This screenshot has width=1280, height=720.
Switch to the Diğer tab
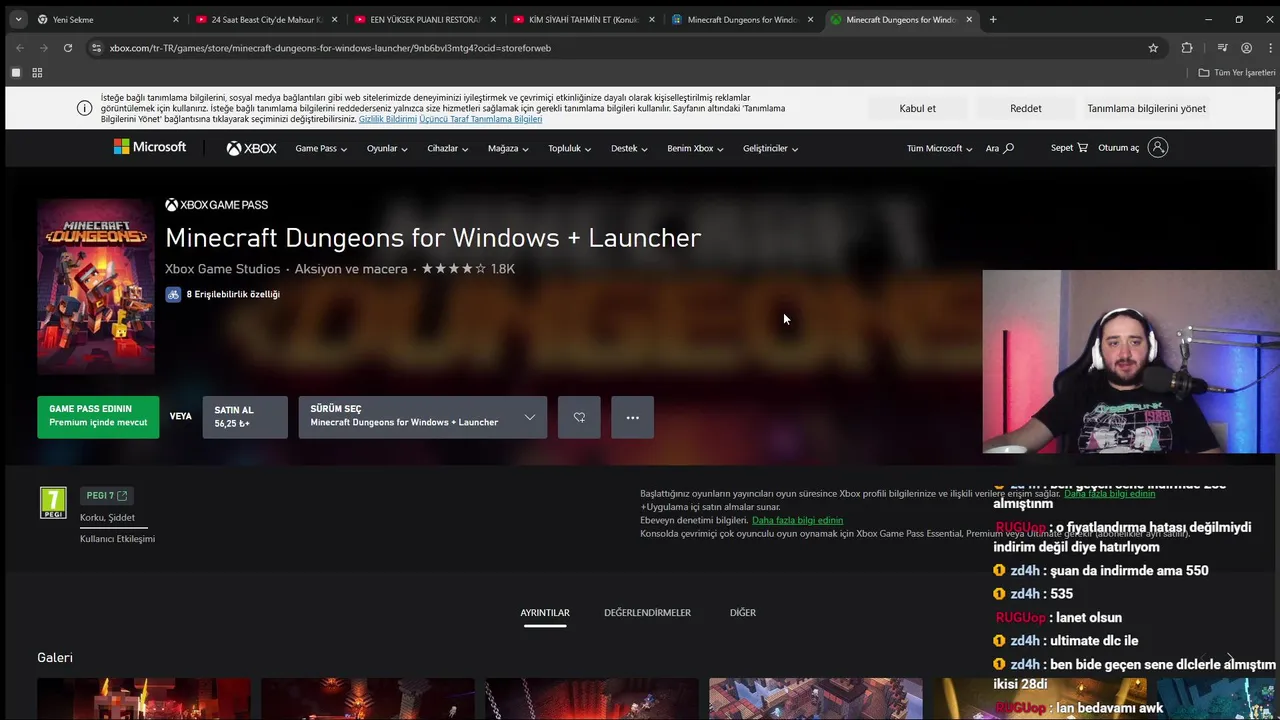click(743, 613)
